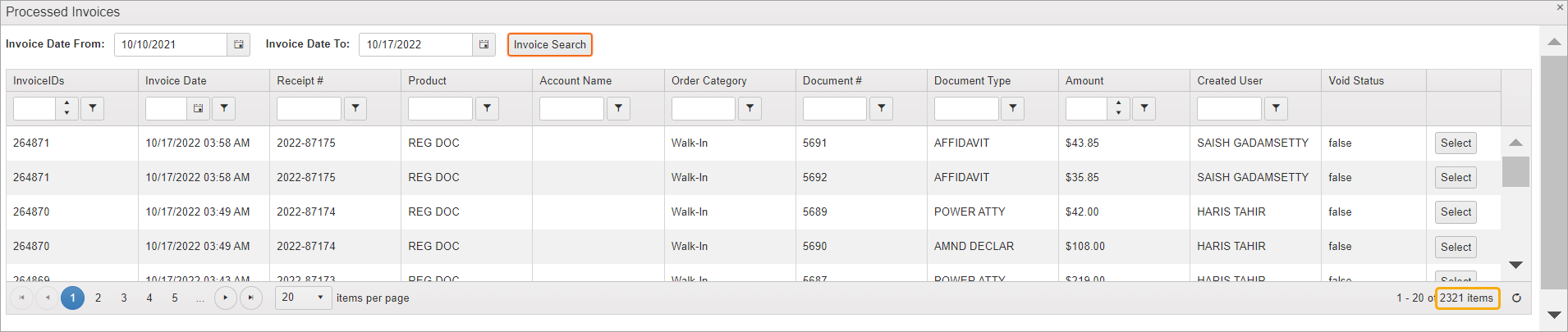This screenshot has width=1568, height=332.
Task: Open filter for Receipt # column
Action: click(355, 108)
